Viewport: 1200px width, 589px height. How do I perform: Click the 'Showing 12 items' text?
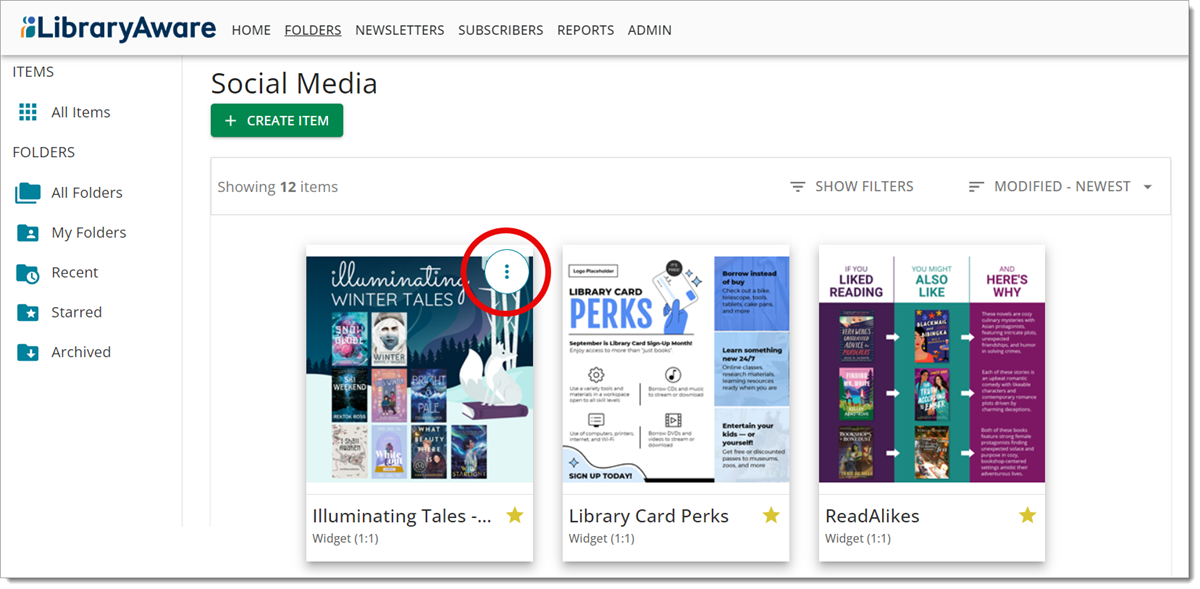point(278,187)
